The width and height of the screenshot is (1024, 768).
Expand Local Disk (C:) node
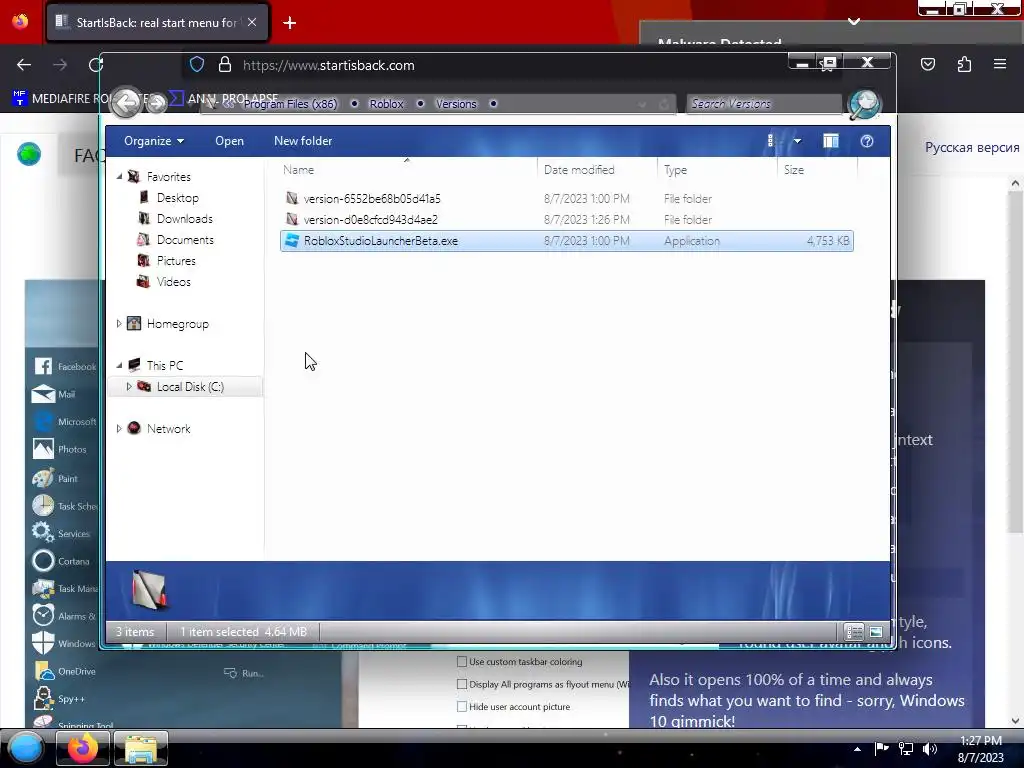coord(129,387)
